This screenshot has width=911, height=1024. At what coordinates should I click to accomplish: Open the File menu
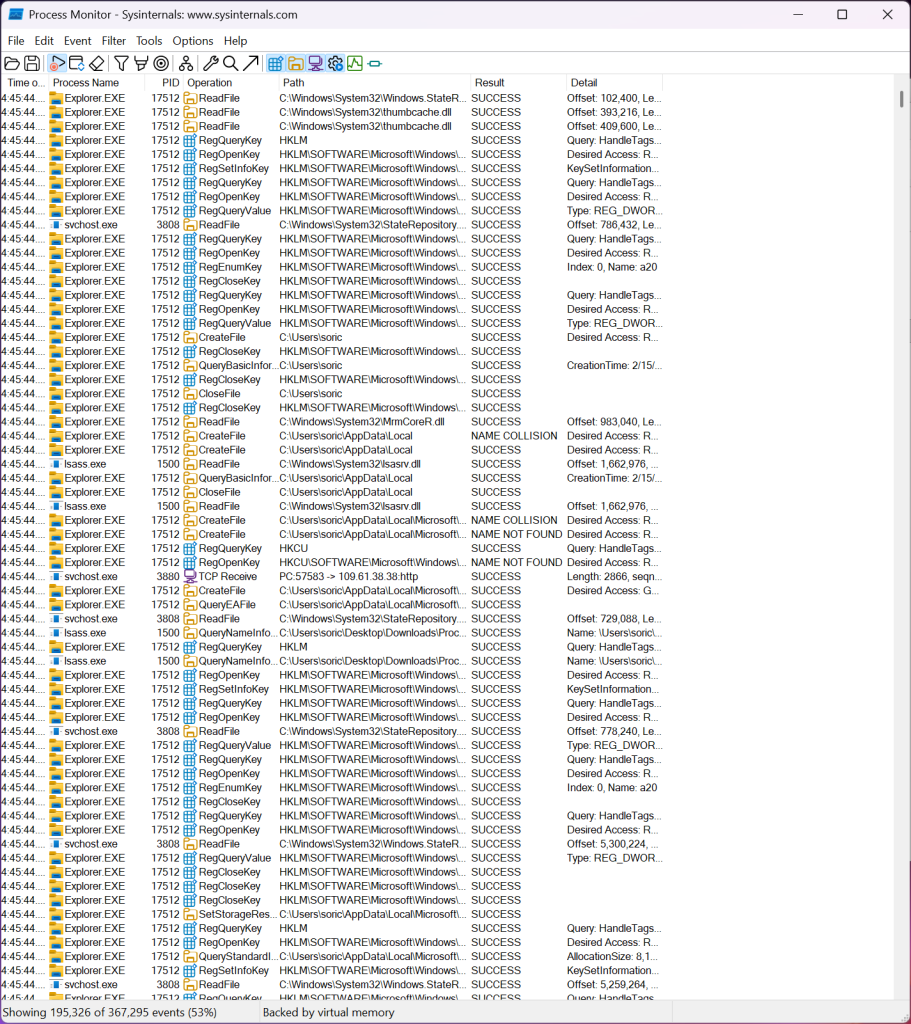pyautogui.click(x=16, y=40)
